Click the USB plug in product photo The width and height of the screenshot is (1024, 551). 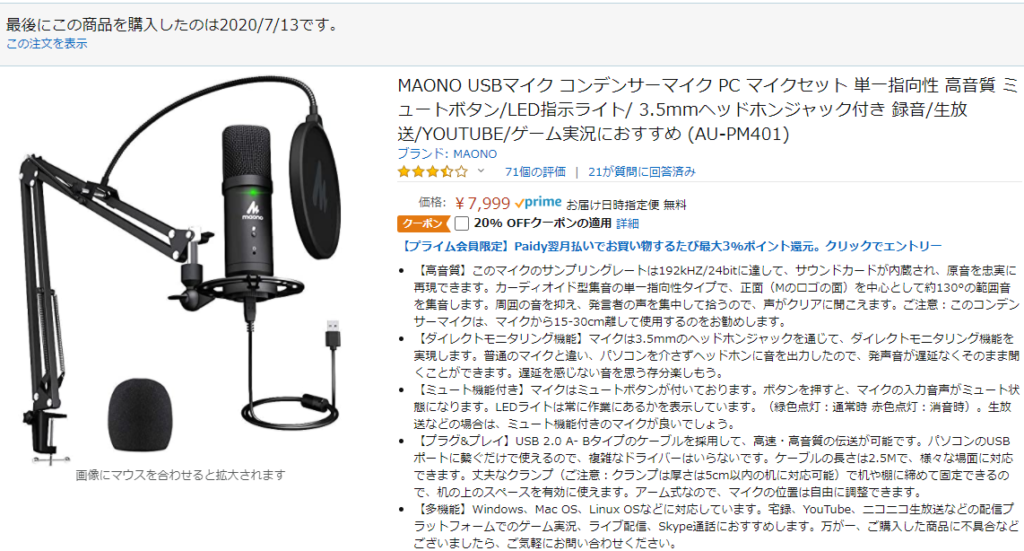click(x=332, y=333)
